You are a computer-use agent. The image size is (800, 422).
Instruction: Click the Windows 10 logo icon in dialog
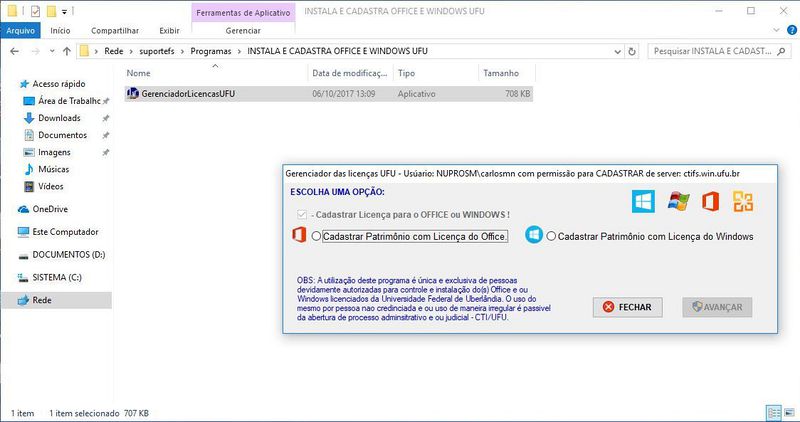pyautogui.click(x=643, y=201)
